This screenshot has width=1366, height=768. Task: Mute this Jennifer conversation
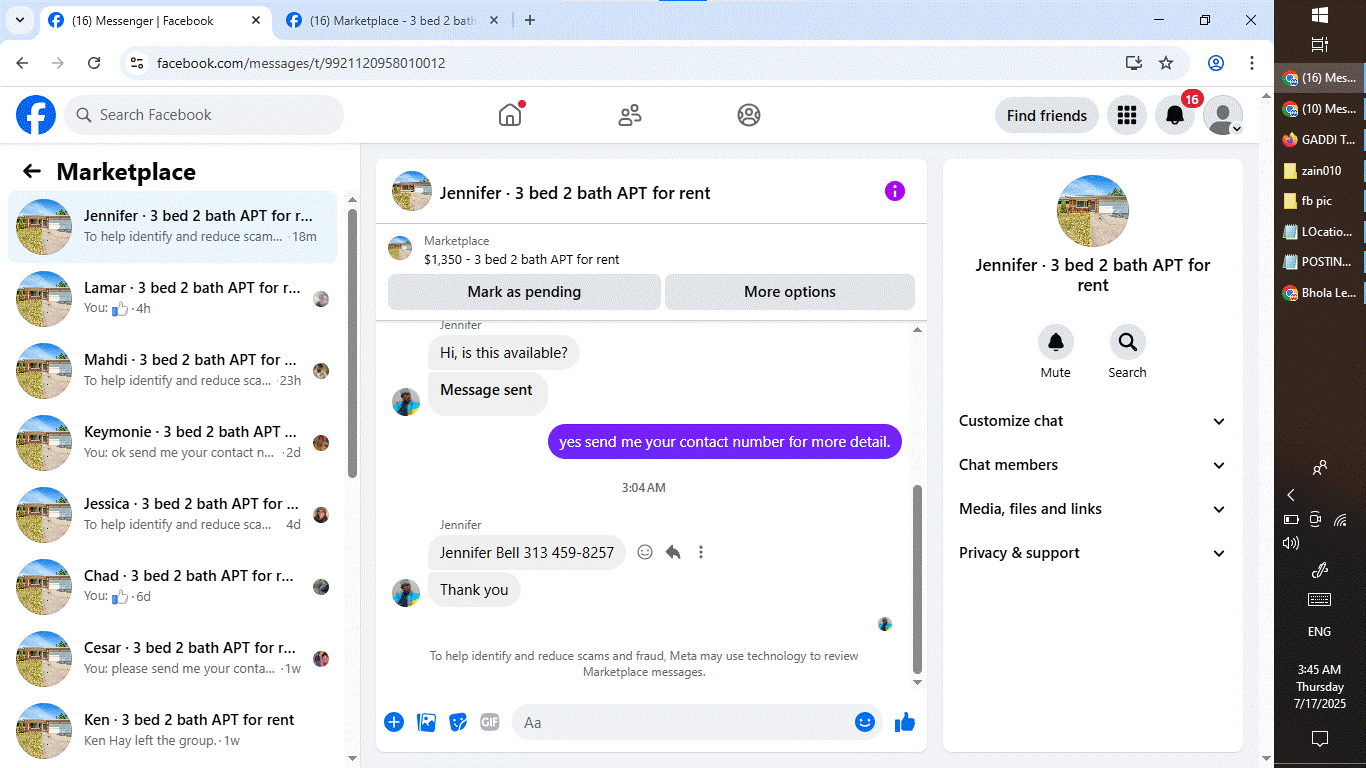pos(1055,342)
